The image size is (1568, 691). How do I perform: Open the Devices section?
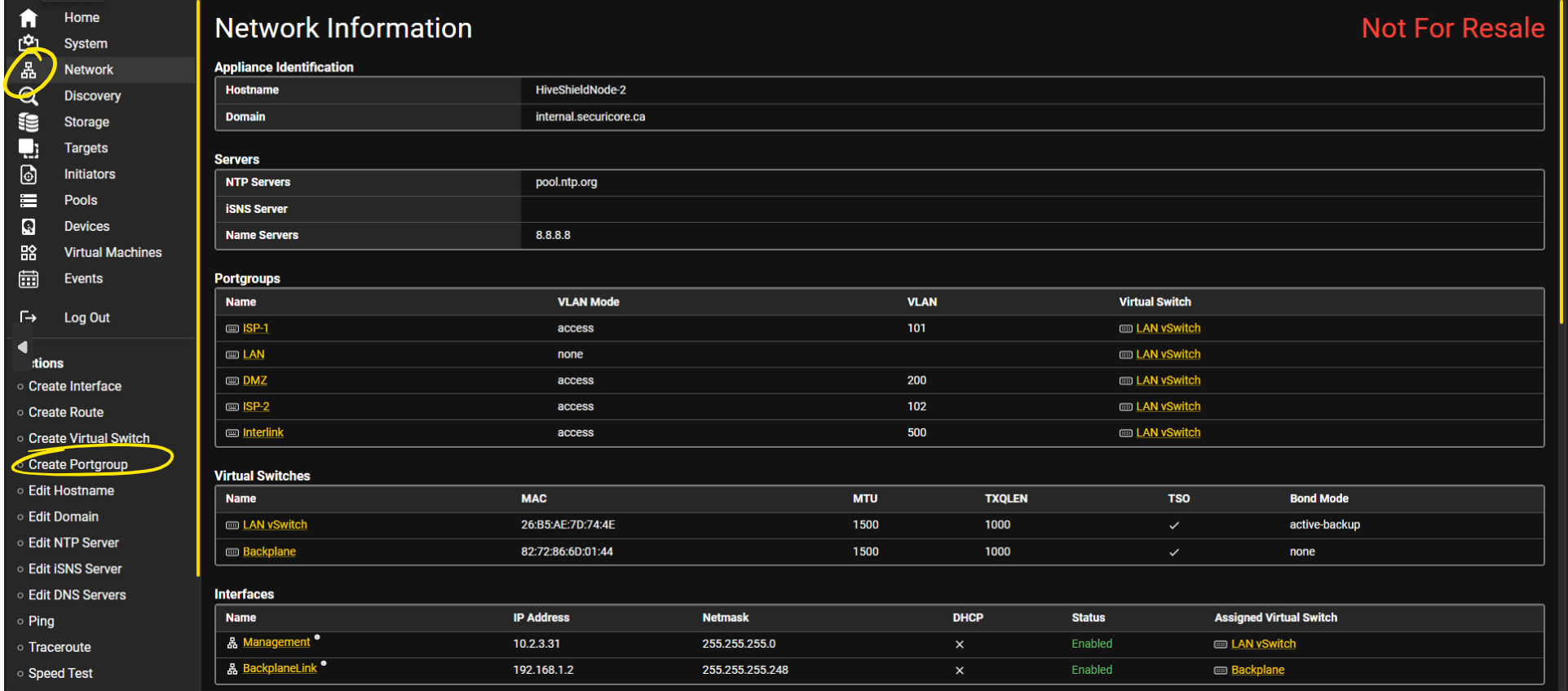[x=86, y=226]
